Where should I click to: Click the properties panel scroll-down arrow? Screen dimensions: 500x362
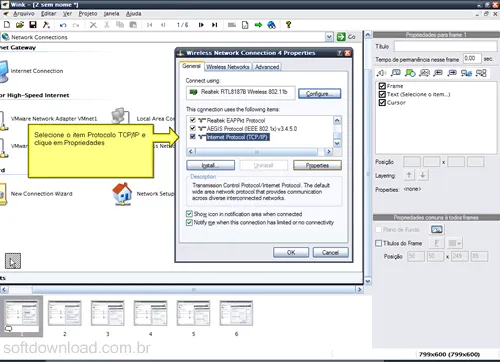(x=368, y=281)
